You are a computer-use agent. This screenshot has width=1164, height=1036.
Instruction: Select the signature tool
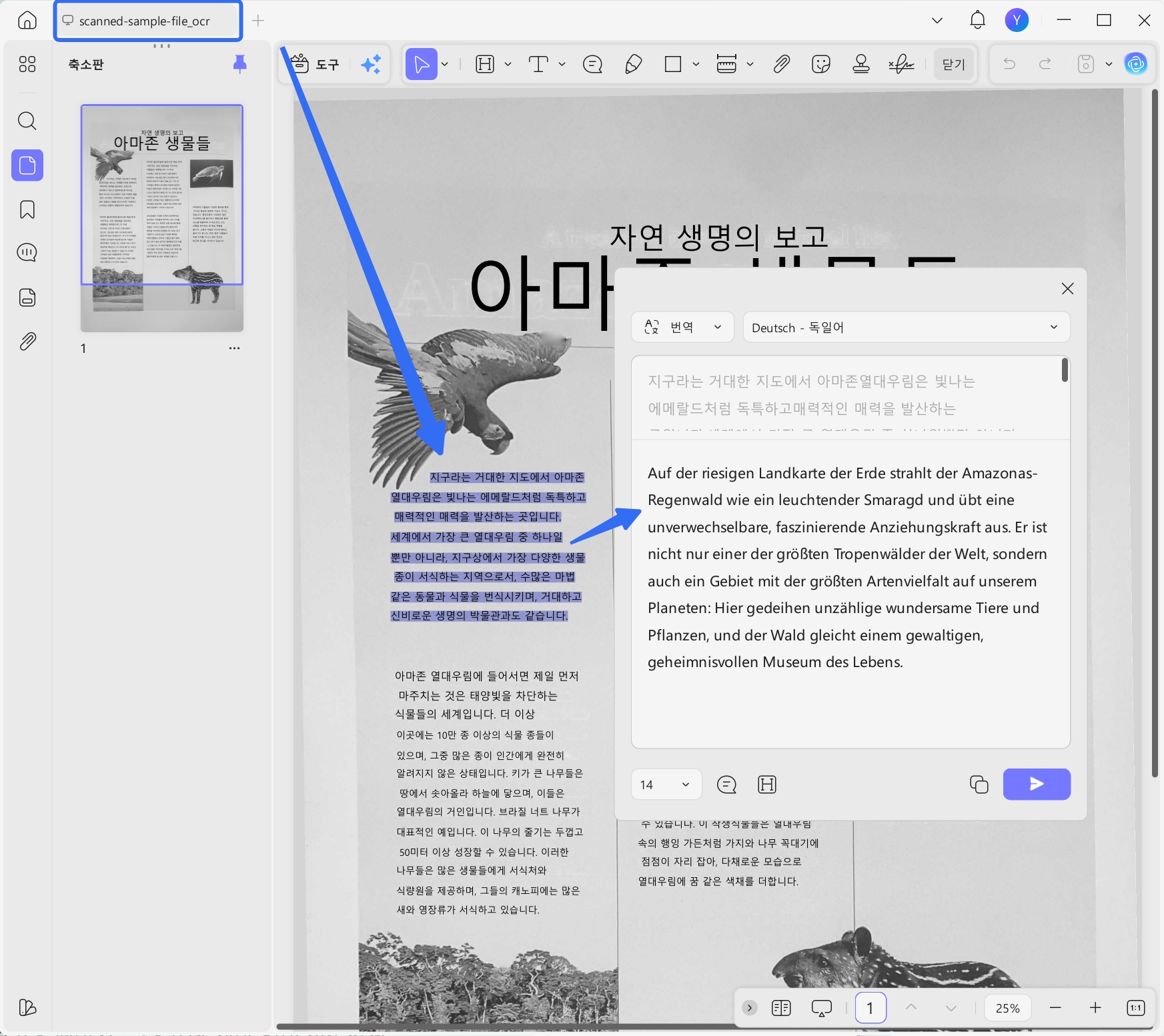(x=901, y=64)
